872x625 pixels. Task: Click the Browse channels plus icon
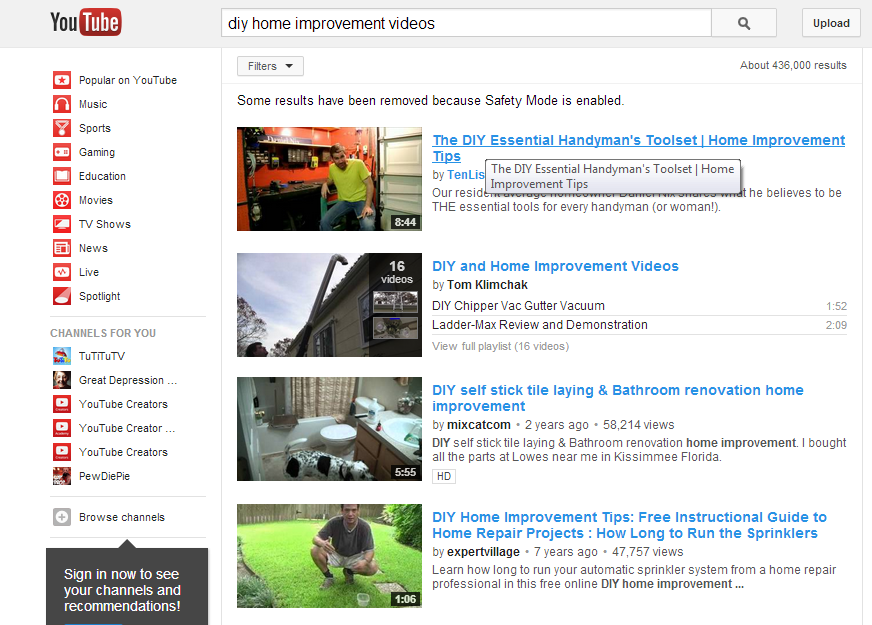pyautogui.click(x=62, y=517)
